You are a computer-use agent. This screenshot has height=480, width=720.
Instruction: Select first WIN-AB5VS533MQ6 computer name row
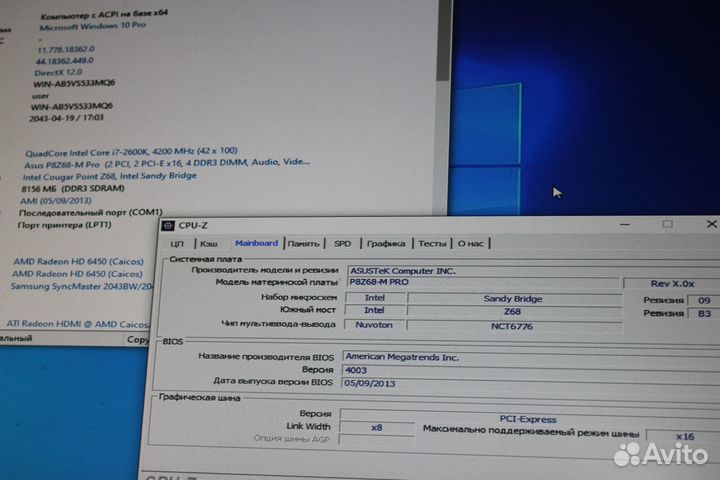coord(74,83)
